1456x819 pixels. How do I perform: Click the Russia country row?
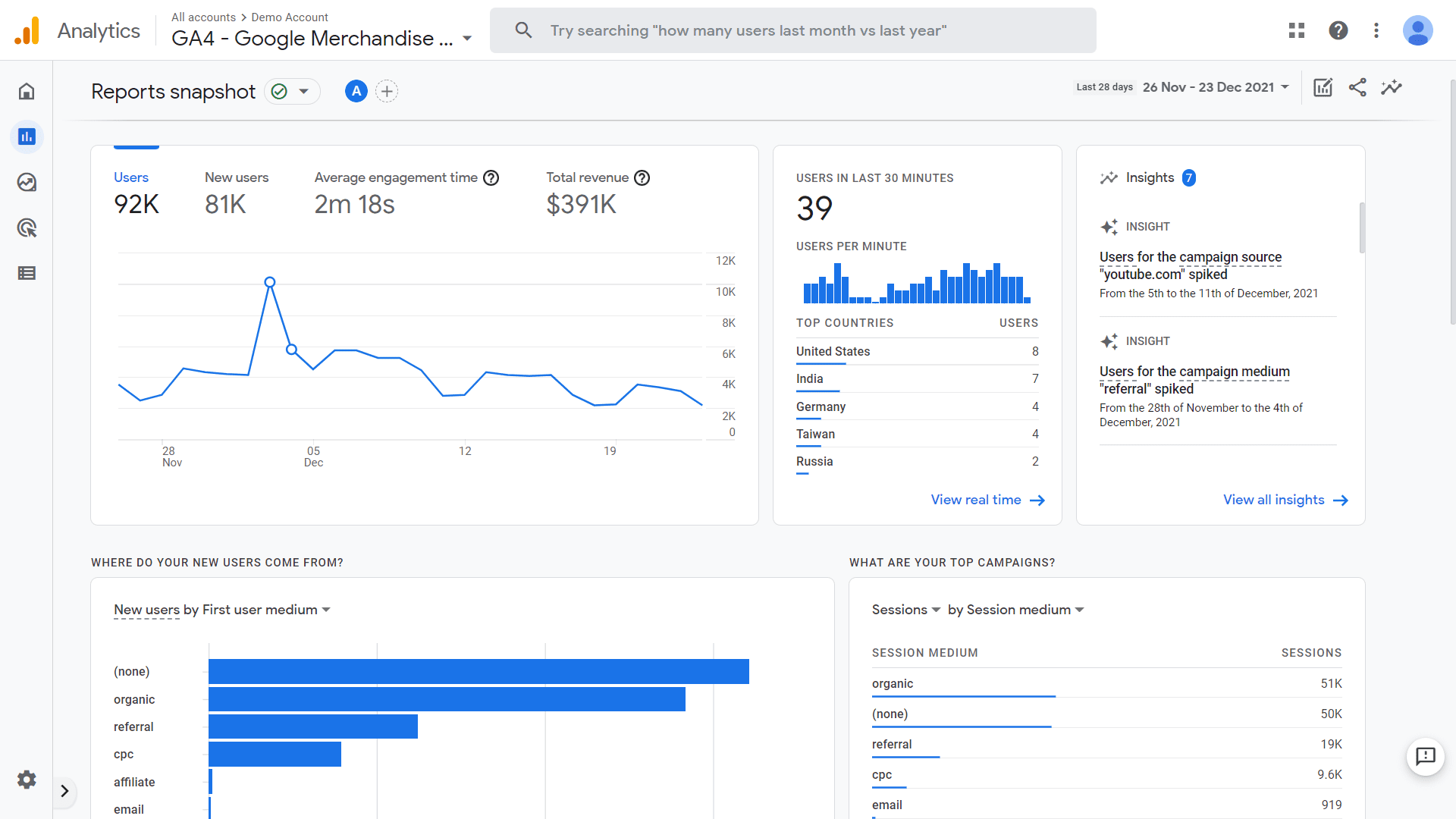point(917,462)
